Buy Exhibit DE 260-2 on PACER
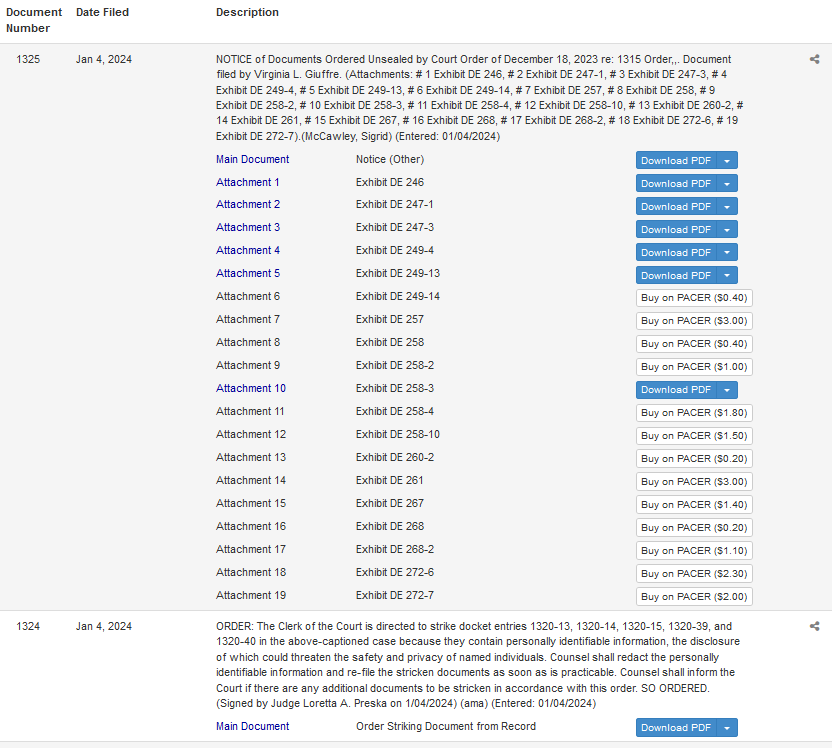The height and width of the screenshot is (748, 837). [694, 459]
